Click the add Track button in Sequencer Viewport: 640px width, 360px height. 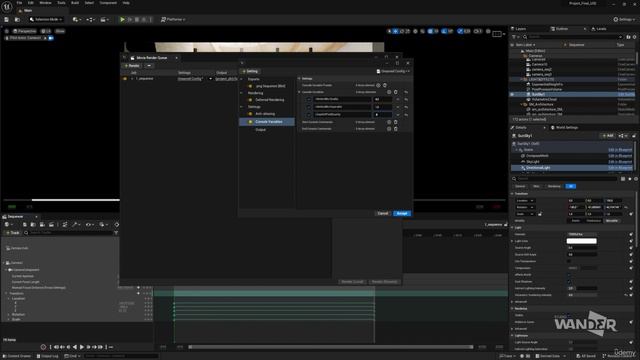pos(13,233)
